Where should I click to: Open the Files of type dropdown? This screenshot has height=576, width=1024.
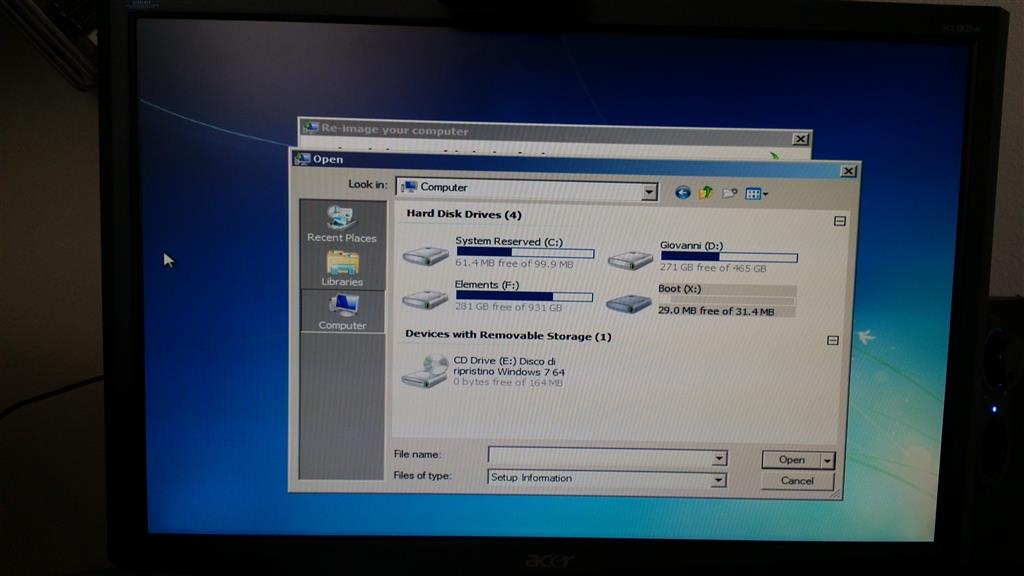(x=718, y=480)
